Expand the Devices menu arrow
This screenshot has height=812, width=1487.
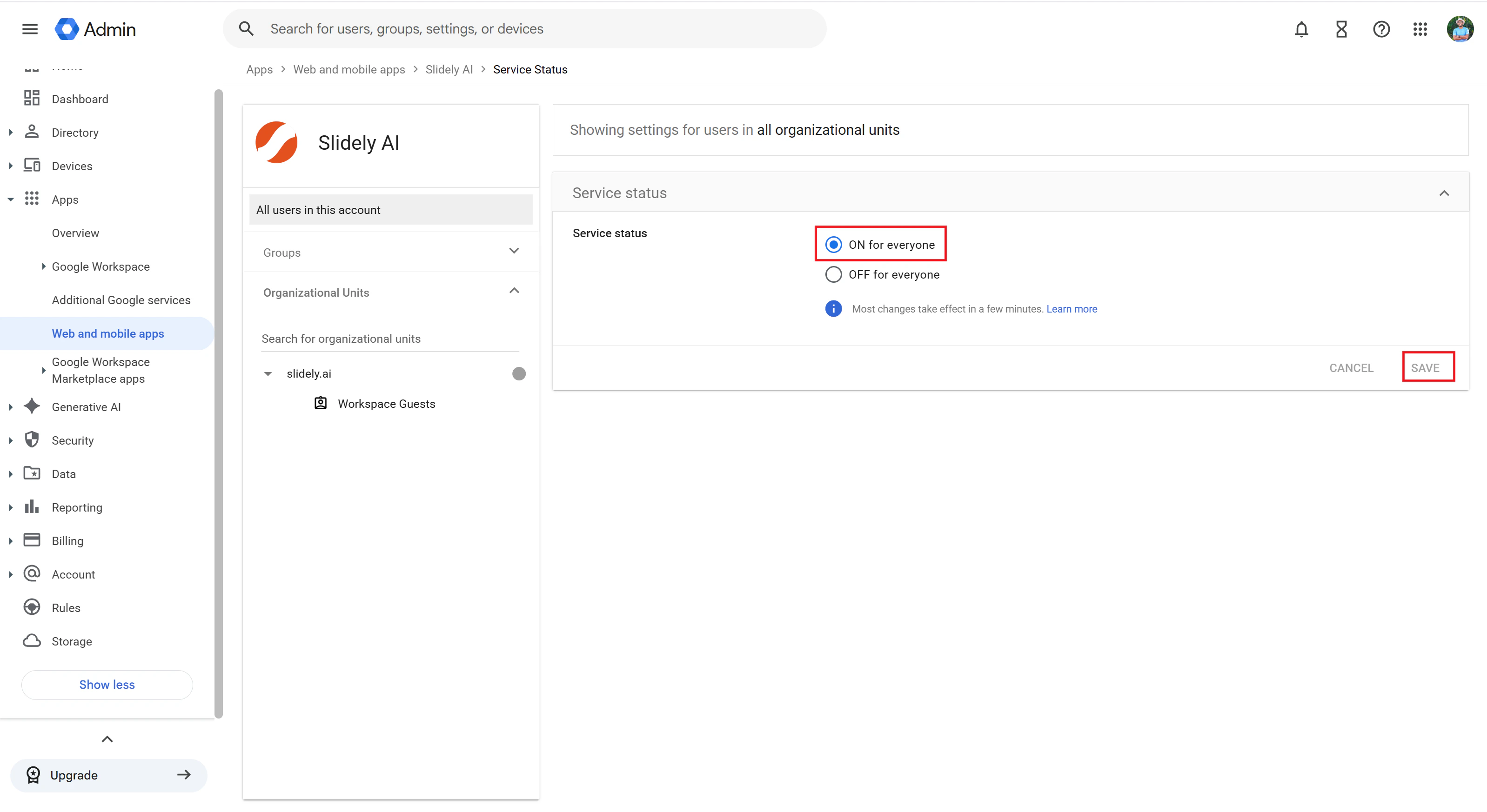pyautogui.click(x=10, y=166)
